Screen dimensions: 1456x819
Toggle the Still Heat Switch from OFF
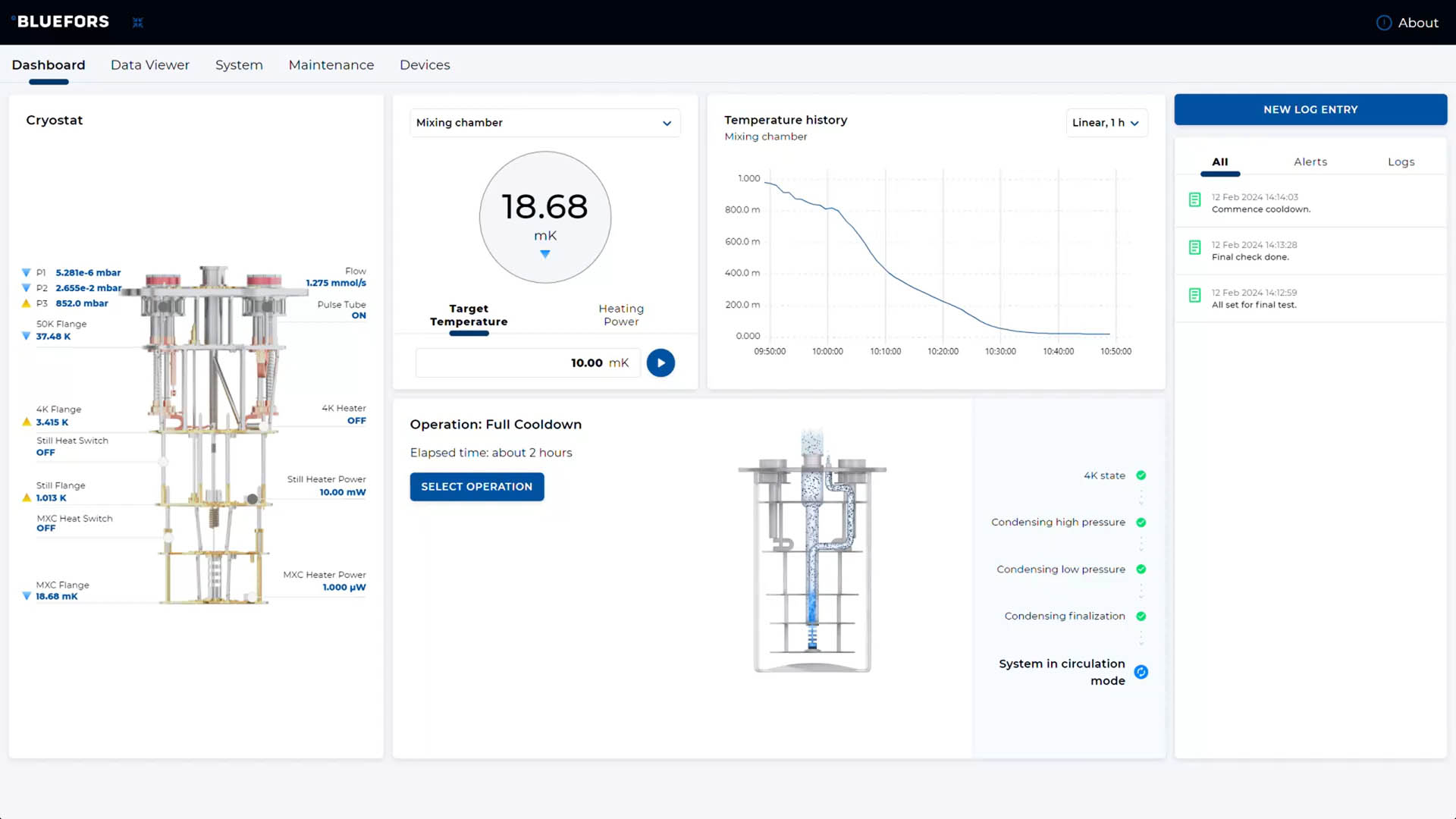pyautogui.click(x=45, y=452)
